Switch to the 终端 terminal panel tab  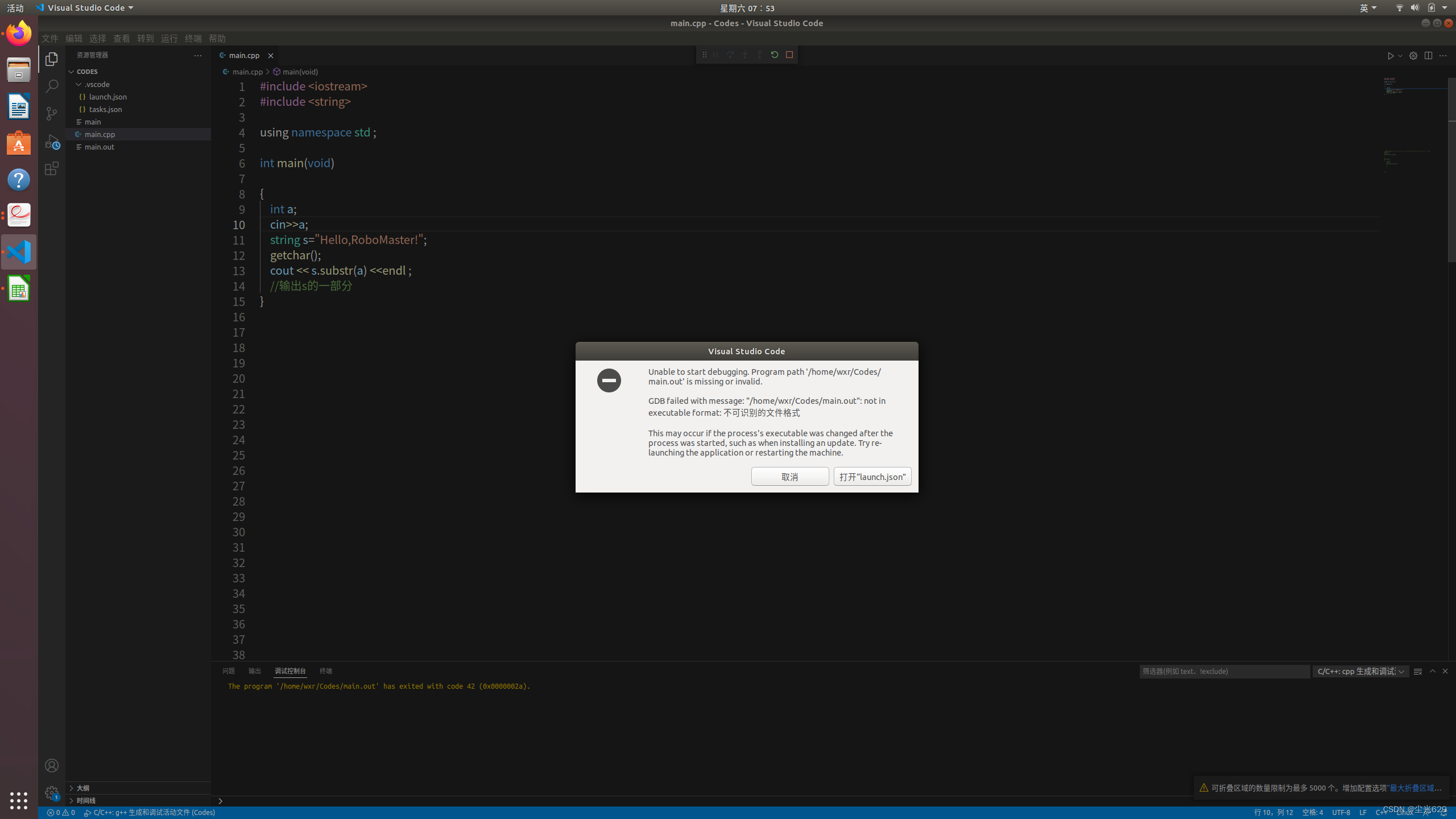[326, 671]
